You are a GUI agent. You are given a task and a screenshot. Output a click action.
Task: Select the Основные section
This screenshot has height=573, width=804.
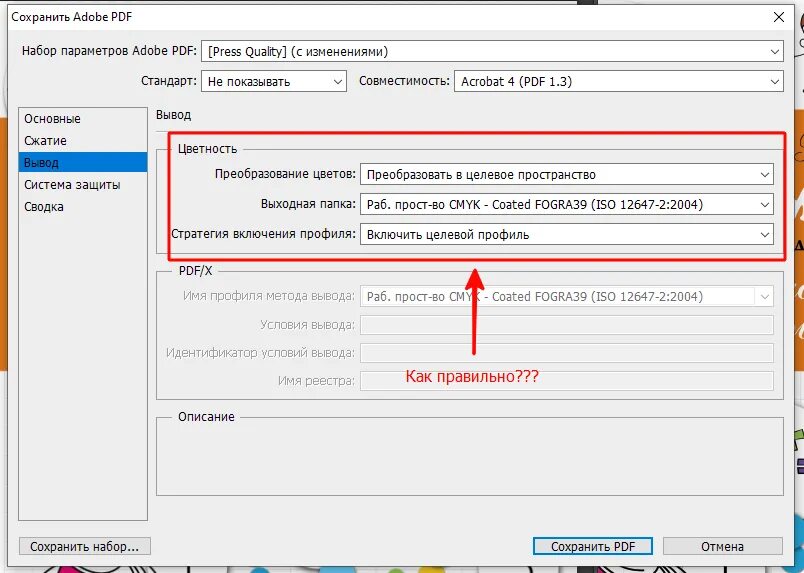click(x=83, y=118)
